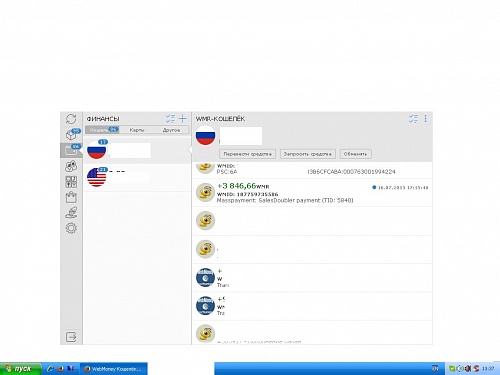Image resolution: width=500 pixels, height=375 pixels.
Task: Click the Internet Explorer quick launch icon
Action: point(50,369)
